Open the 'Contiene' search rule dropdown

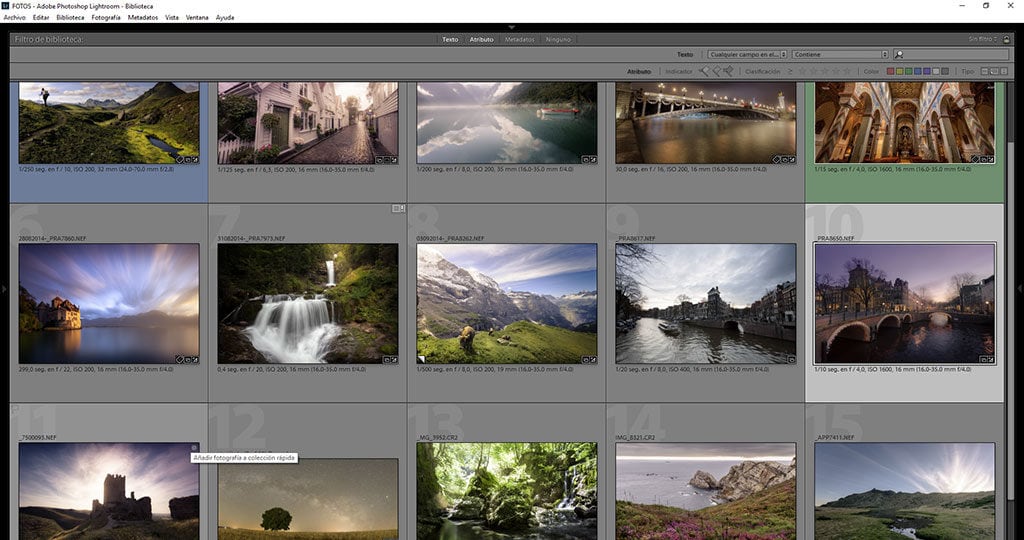(841, 55)
